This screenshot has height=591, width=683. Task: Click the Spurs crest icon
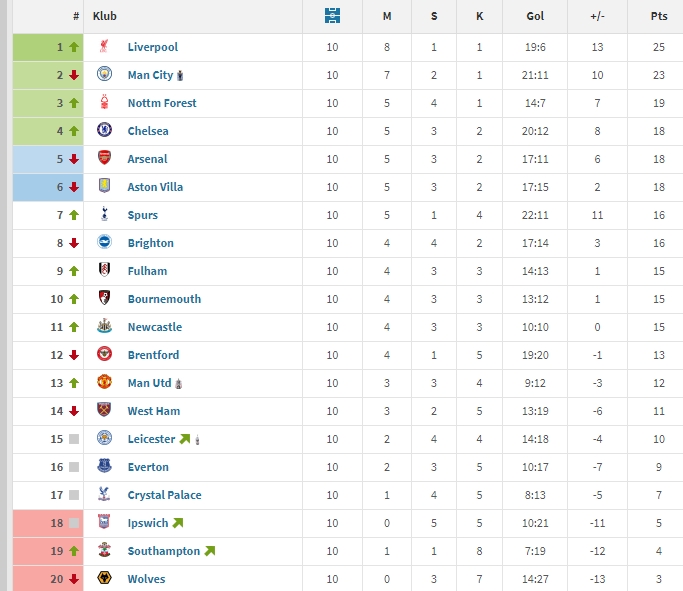[104, 214]
